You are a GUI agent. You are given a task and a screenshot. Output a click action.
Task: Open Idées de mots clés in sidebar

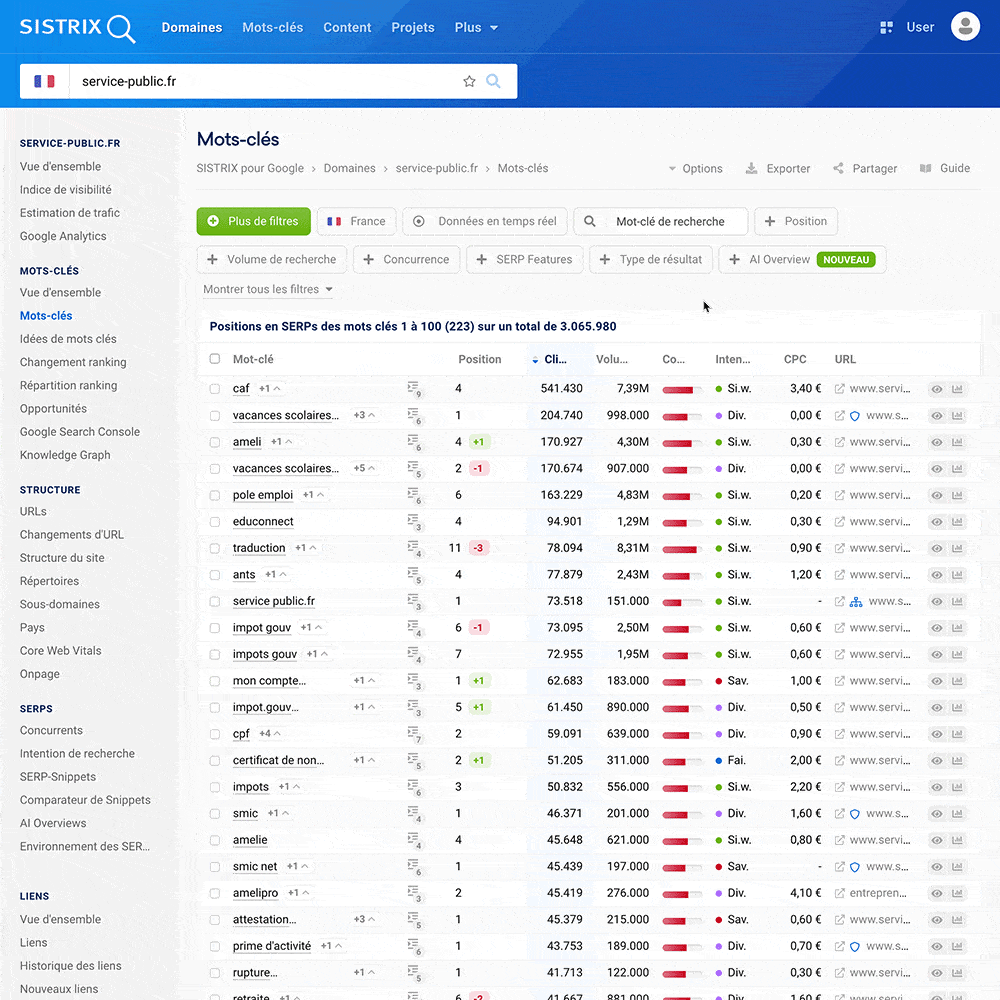click(68, 339)
